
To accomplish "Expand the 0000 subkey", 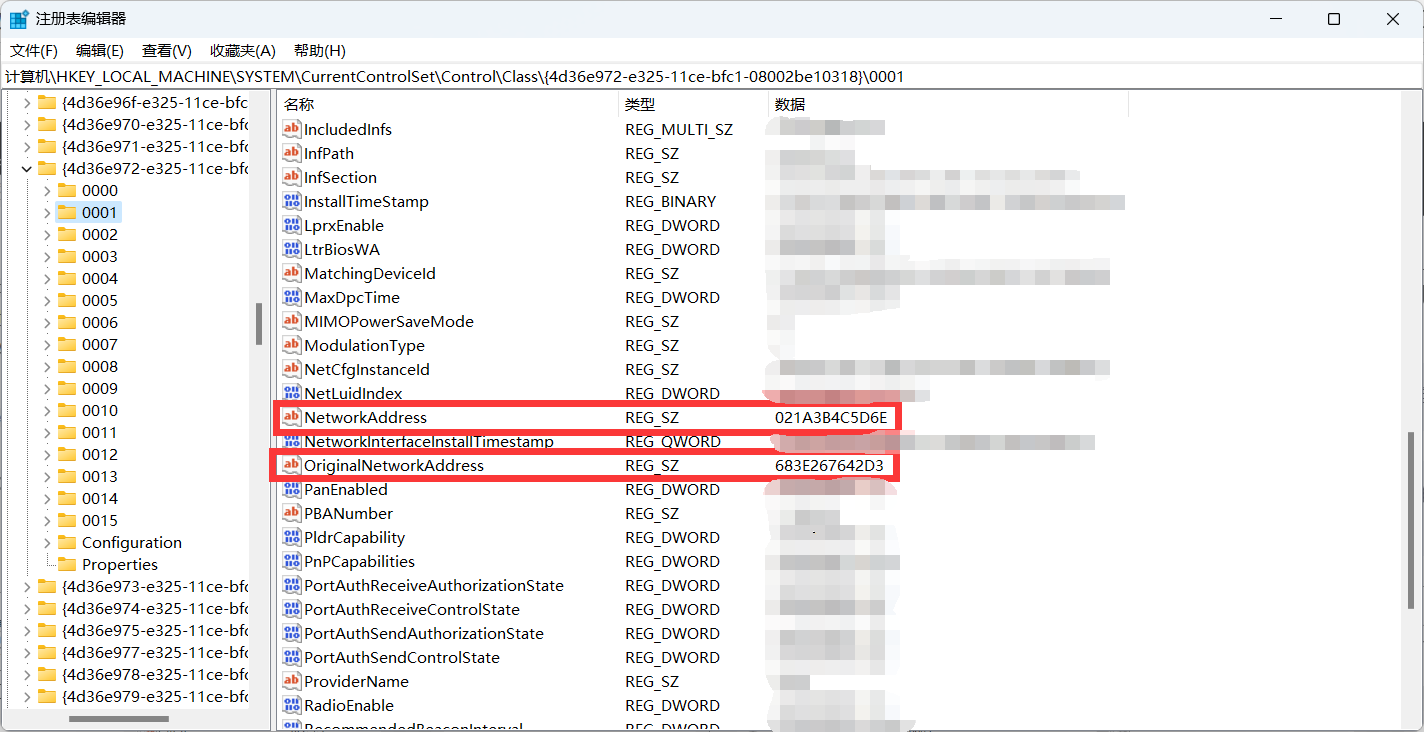I will (x=47, y=190).
